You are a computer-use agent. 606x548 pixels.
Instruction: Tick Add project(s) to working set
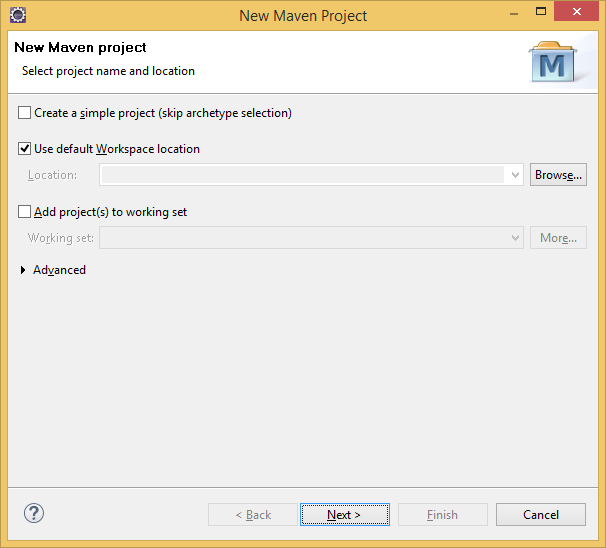click(24, 212)
